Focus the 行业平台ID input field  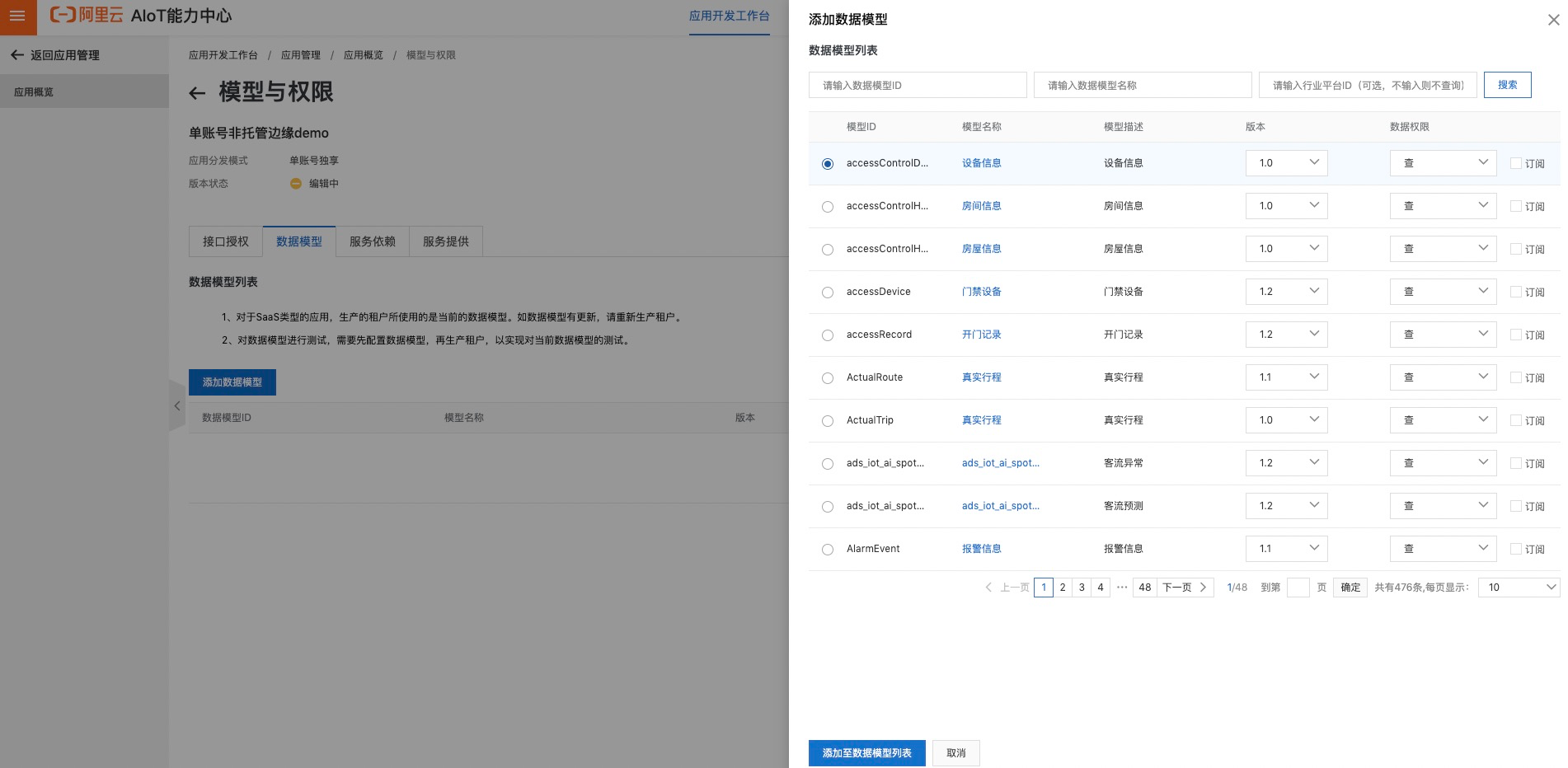[x=1368, y=85]
